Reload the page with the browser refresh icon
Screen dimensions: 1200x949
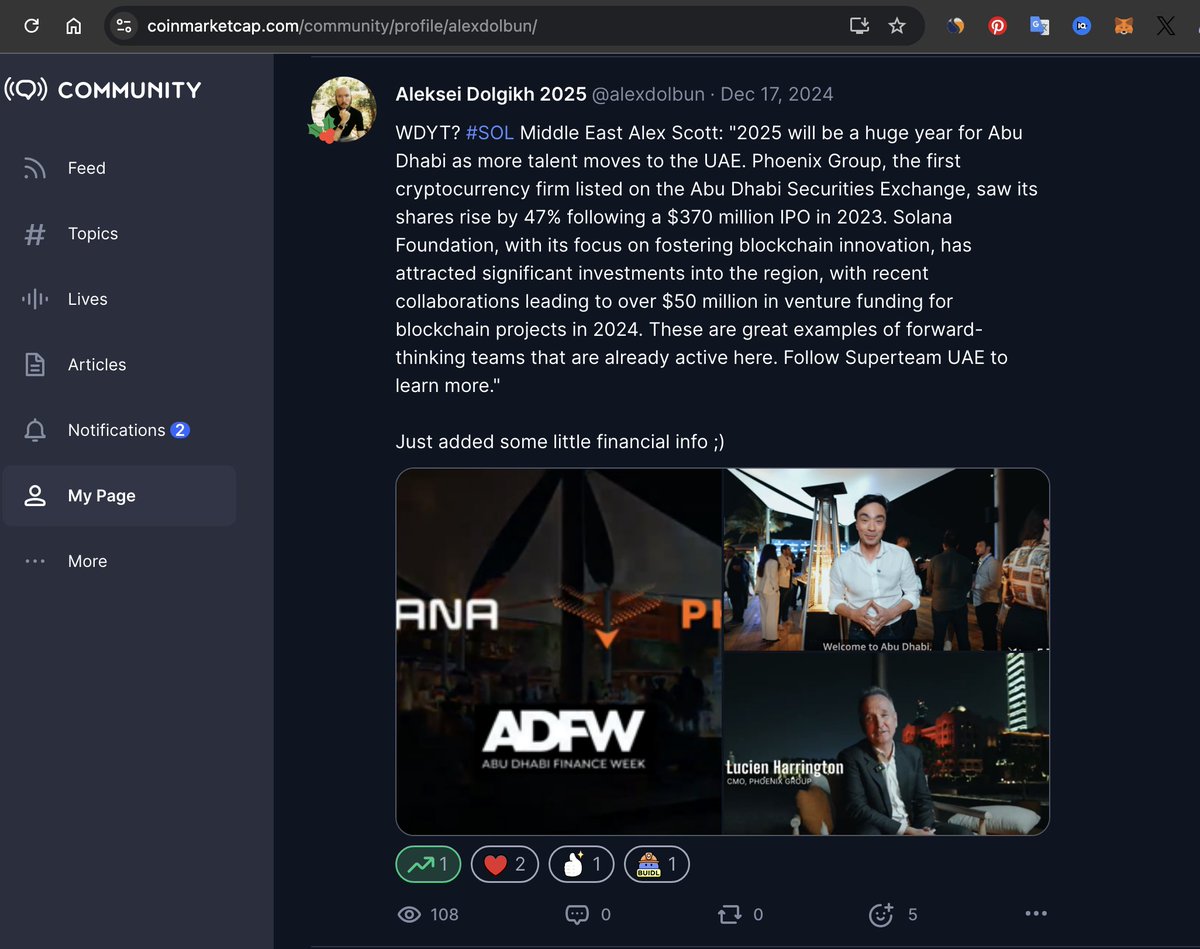(x=31, y=26)
